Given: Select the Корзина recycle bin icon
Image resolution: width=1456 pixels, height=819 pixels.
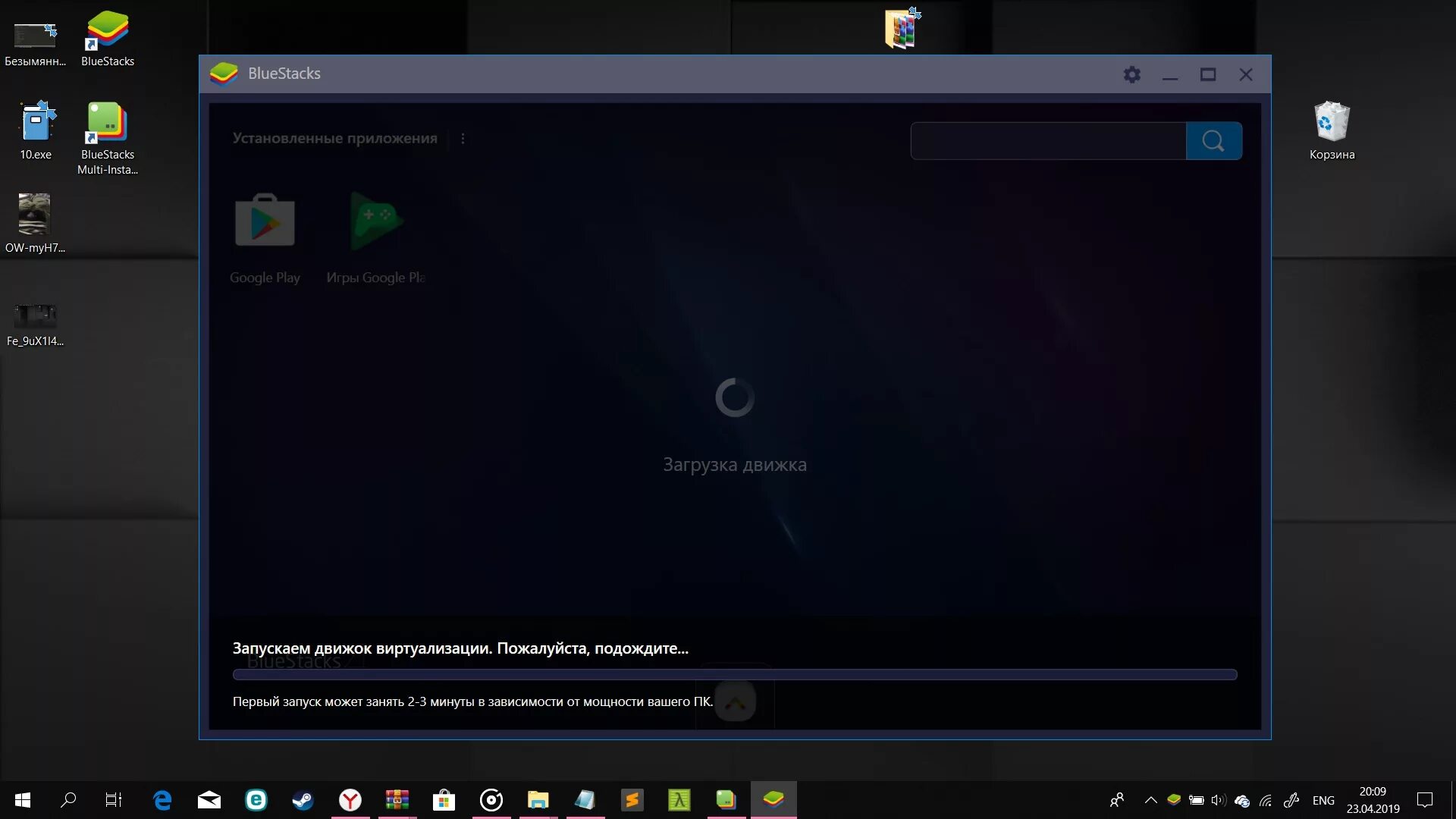Looking at the screenshot, I should tap(1332, 123).
